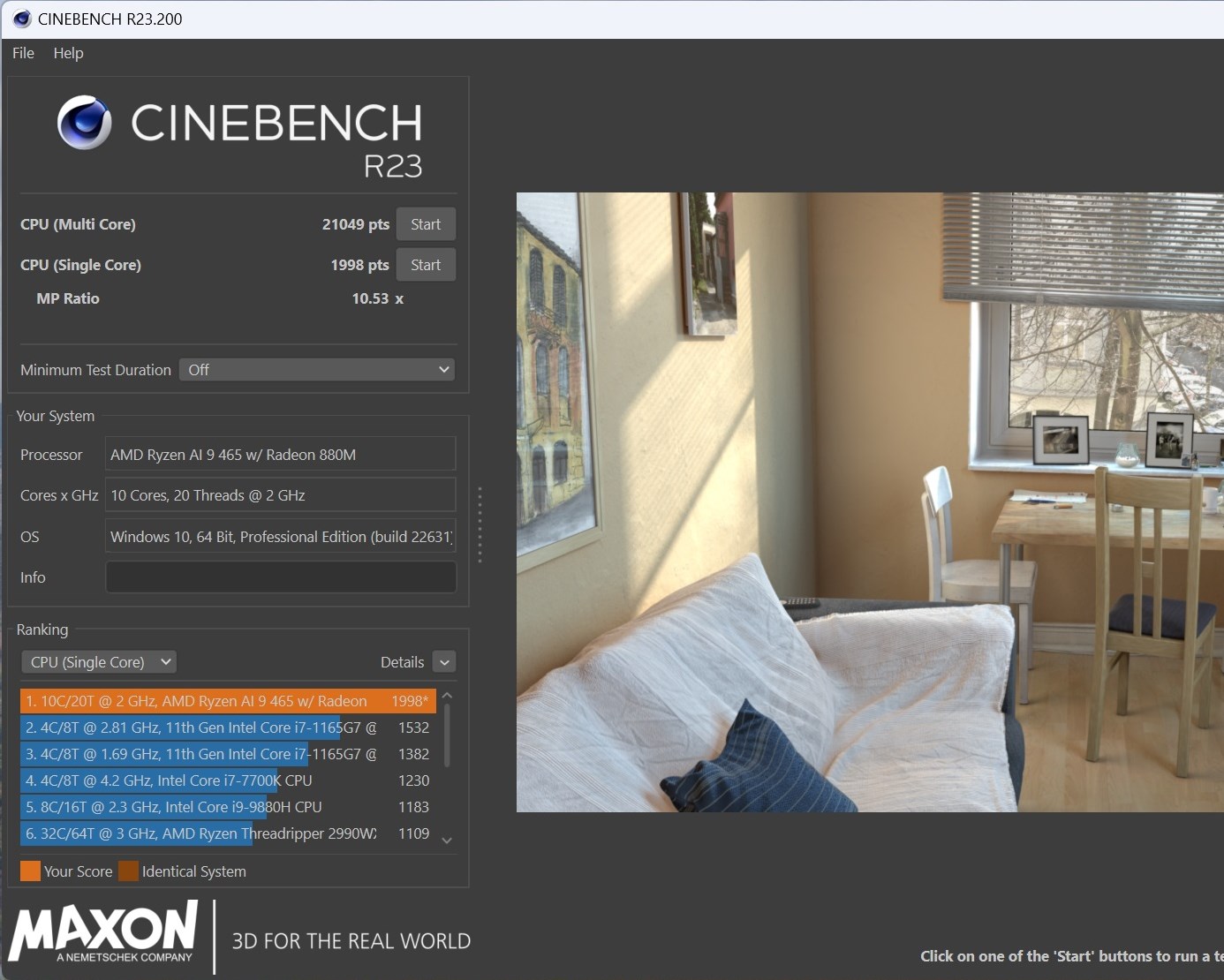Open the File menu
The image size is (1224, 980).
(23, 53)
